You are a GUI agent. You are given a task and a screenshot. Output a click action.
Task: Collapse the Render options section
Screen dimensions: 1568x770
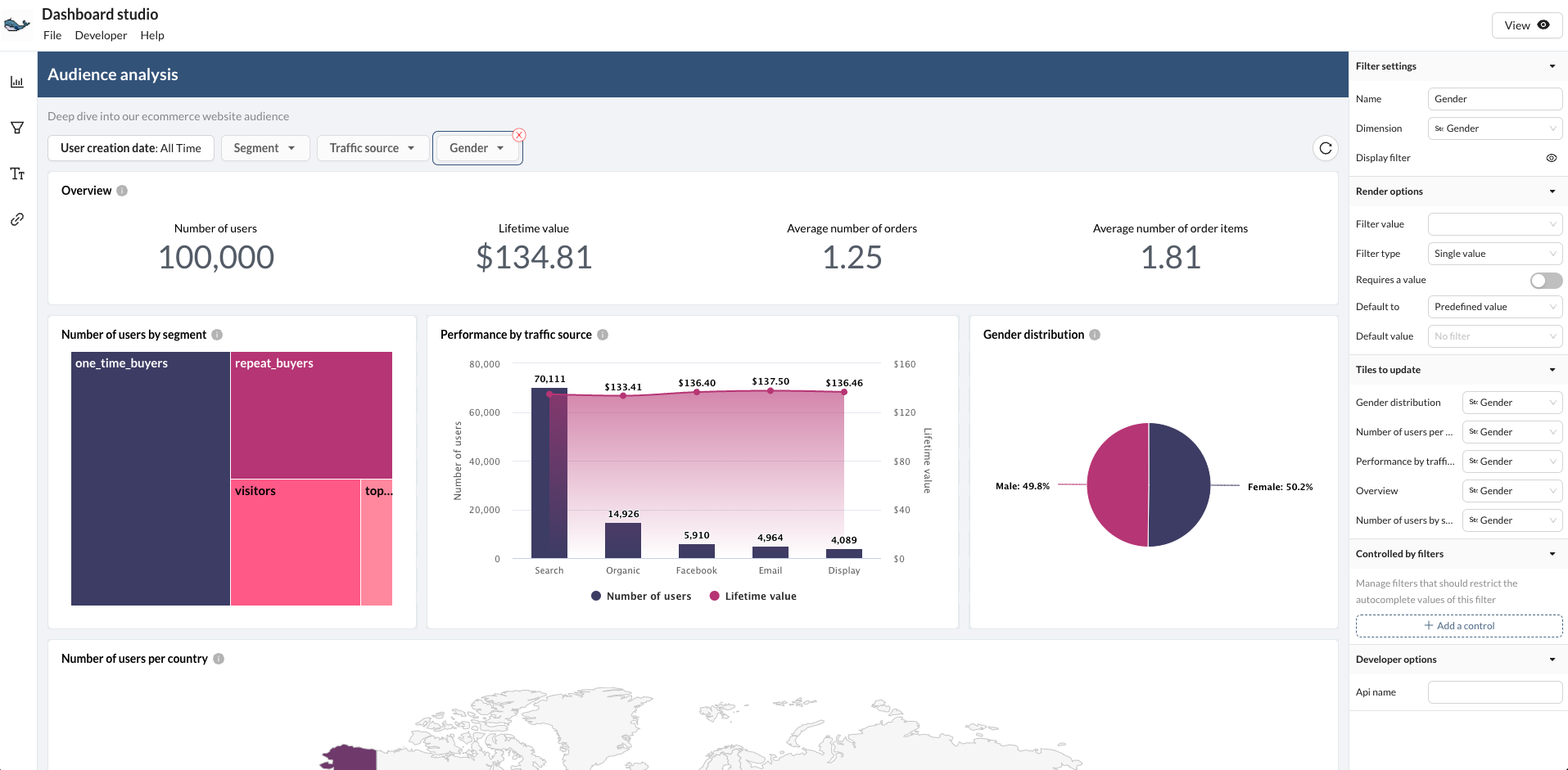pos(1552,191)
